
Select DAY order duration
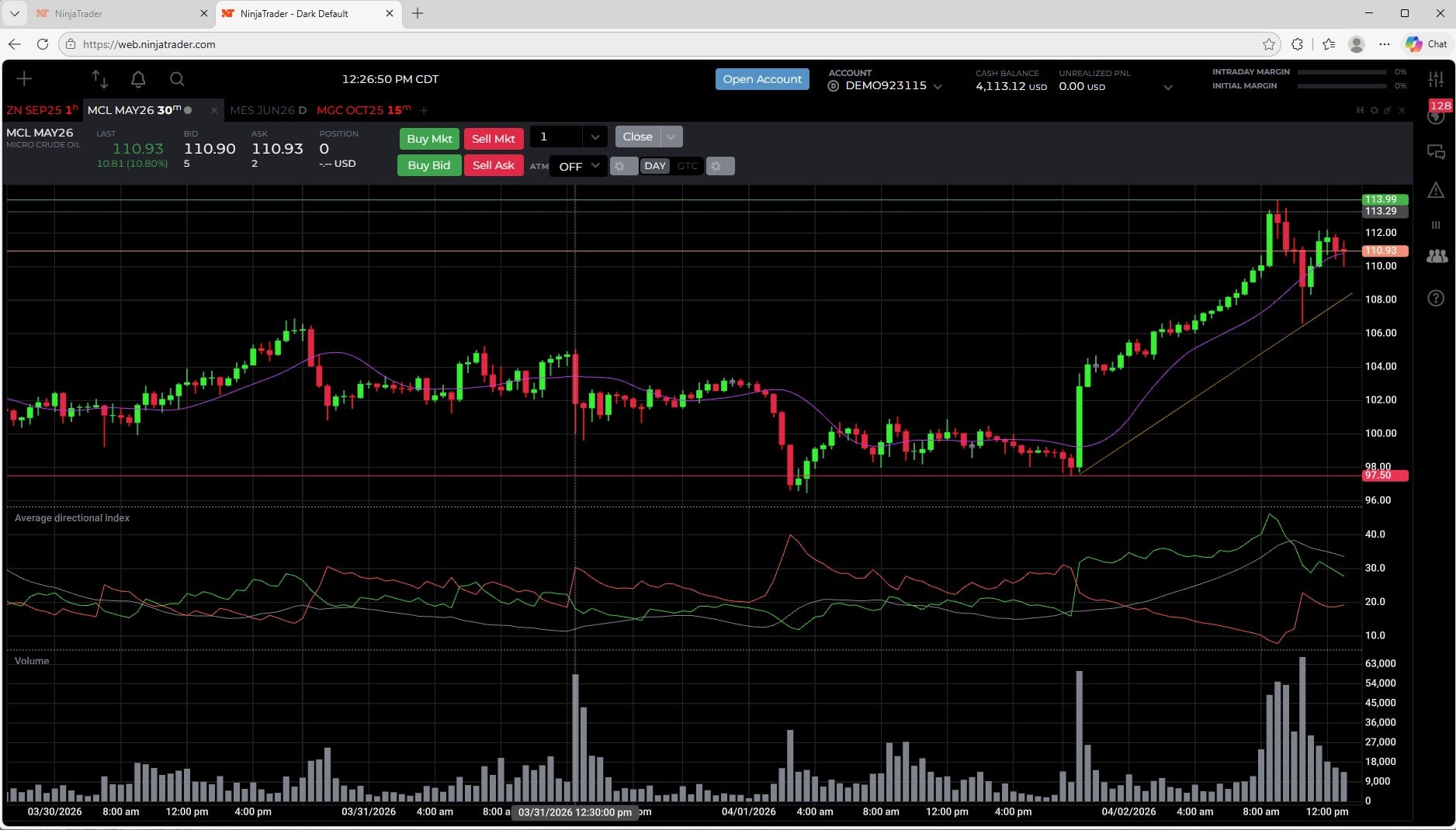(x=654, y=165)
